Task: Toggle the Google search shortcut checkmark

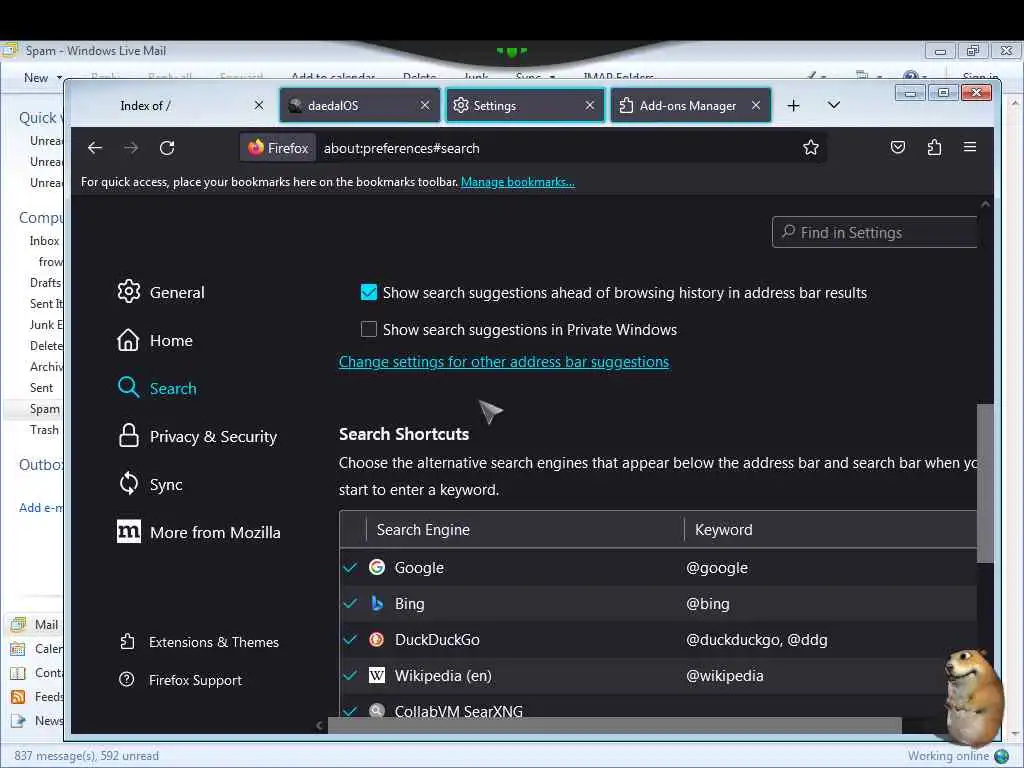Action: coord(351,568)
